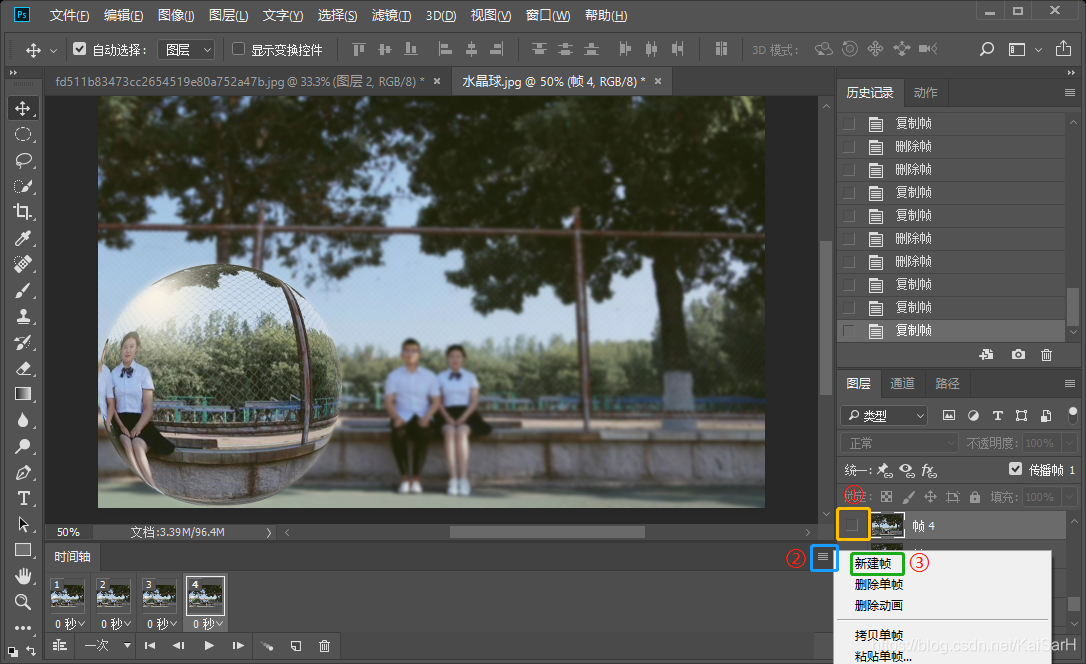
Task: Select the Eraser tool
Action: tap(23, 368)
